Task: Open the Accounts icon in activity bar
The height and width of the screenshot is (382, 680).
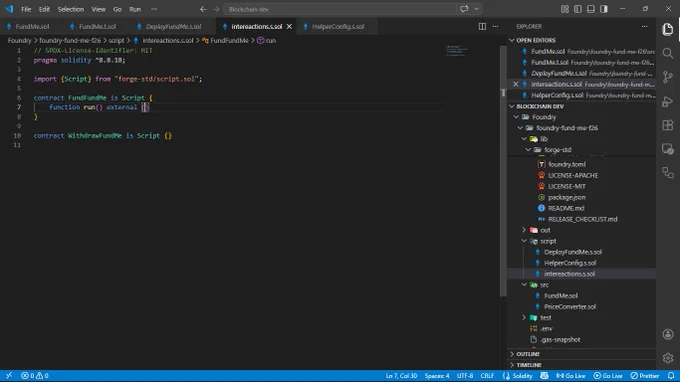Action: [x=668, y=334]
